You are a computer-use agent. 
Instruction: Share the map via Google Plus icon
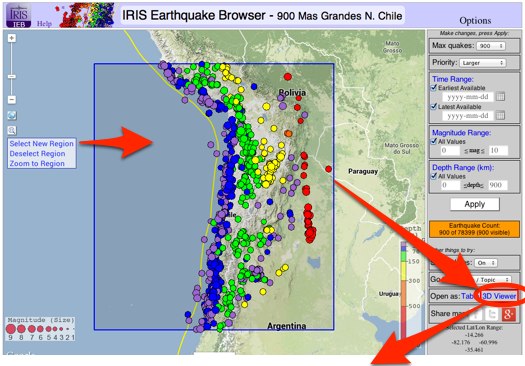coord(508,314)
